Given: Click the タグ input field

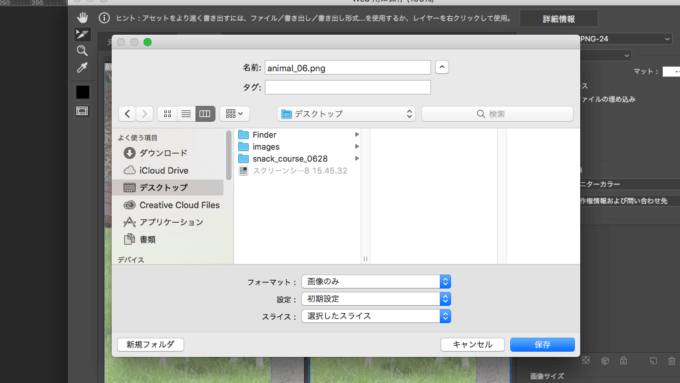Looking at the screenshot, I should pyautogui.click(x=348, y=88).
